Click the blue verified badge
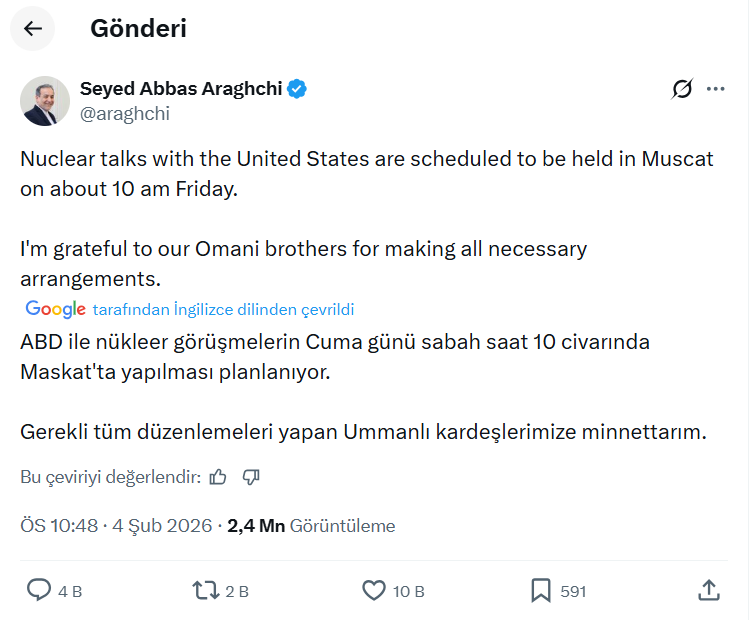 tap(298, 89)
